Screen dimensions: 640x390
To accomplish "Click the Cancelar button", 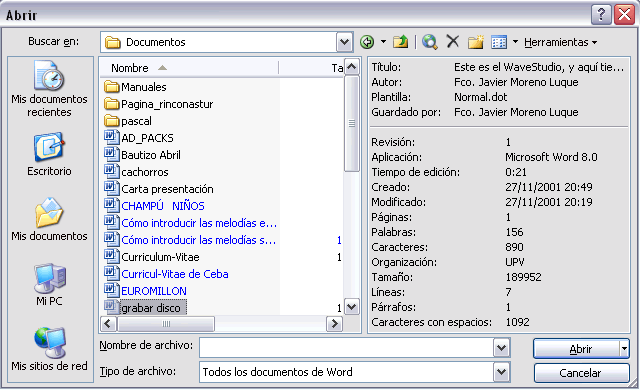I will 581,373.
